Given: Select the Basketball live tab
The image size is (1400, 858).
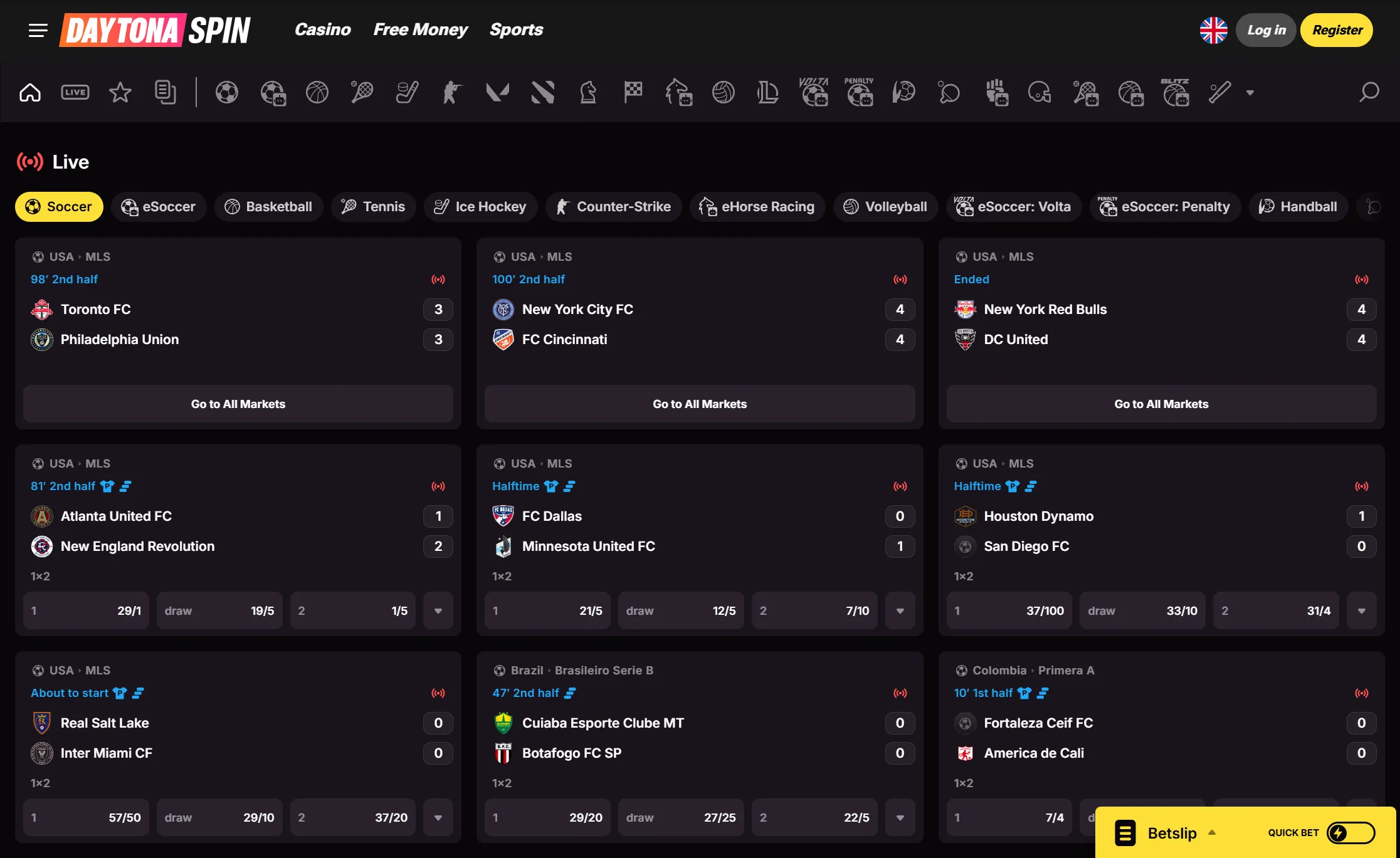Looking at the screenshot, I should pyautogui.click(x=268, y=207).
